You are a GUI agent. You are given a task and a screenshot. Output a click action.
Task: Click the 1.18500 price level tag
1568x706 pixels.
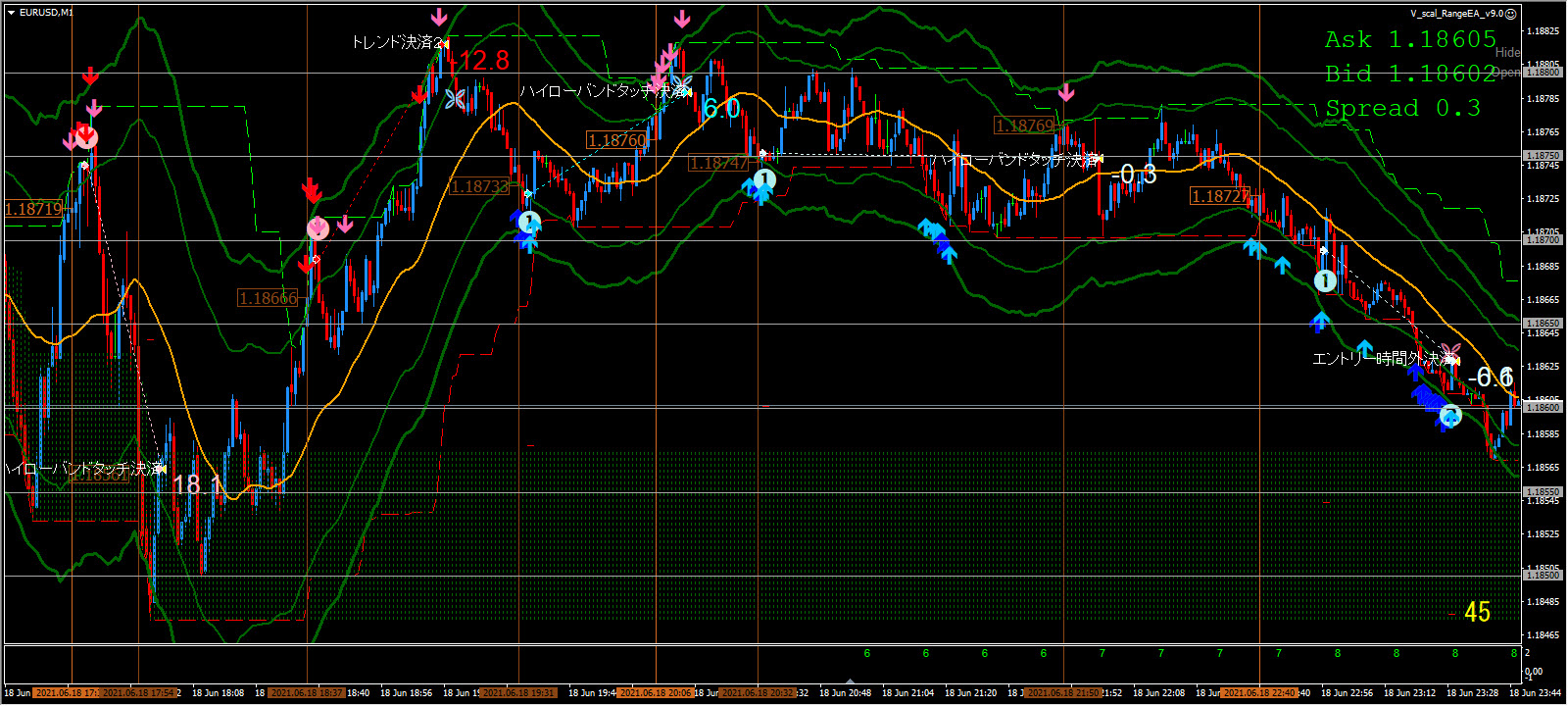(x=1542, y=576)
